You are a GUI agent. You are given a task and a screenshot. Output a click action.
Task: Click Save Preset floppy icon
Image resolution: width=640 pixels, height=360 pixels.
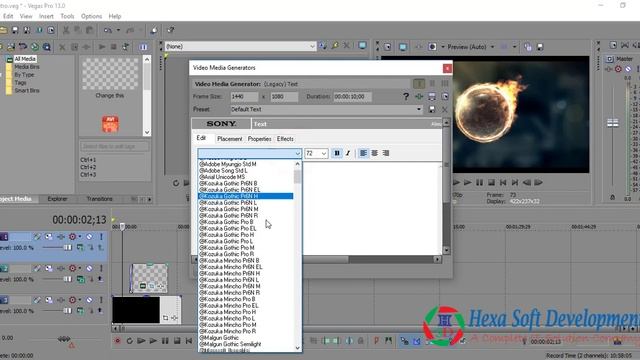coord(432,109)
